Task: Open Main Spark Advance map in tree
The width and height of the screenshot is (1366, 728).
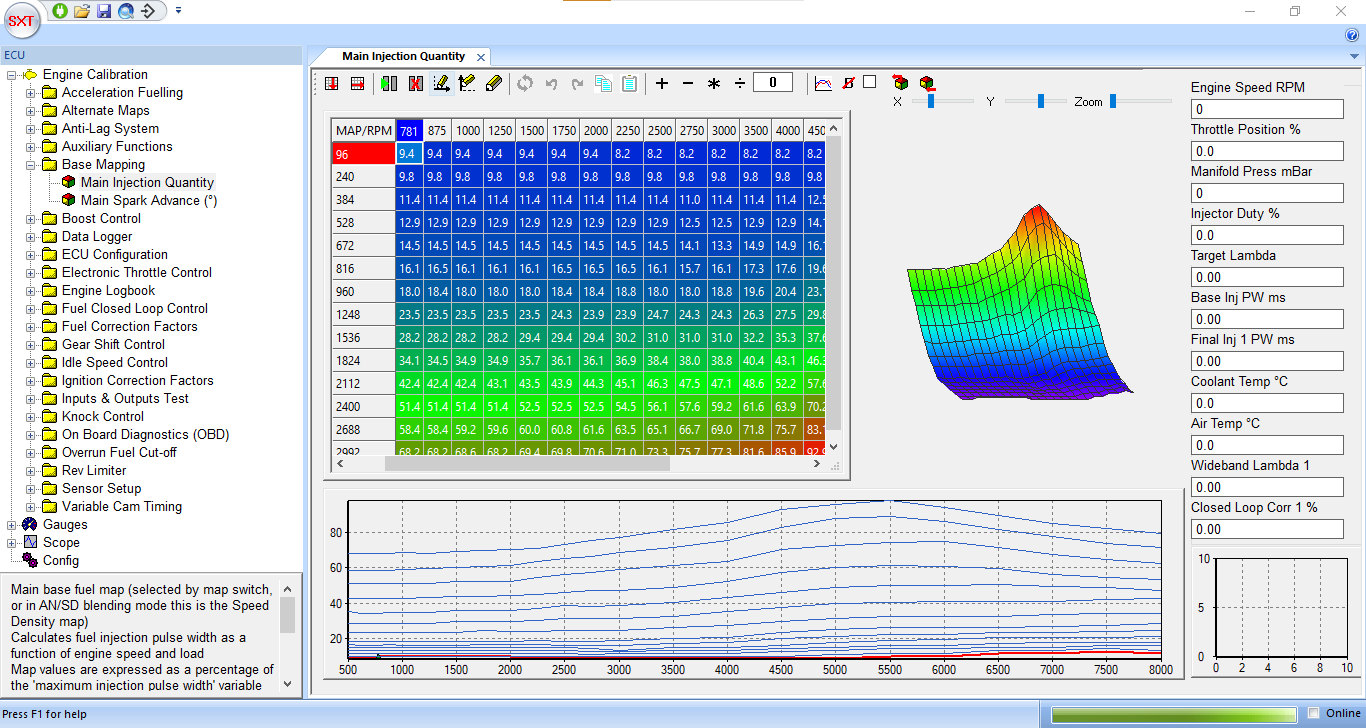Action: [x=148, y=201]
